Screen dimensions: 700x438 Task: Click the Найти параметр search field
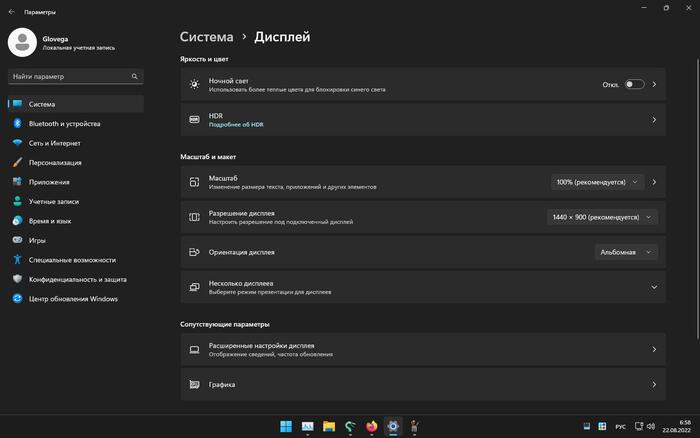click(x=68, y=76)
